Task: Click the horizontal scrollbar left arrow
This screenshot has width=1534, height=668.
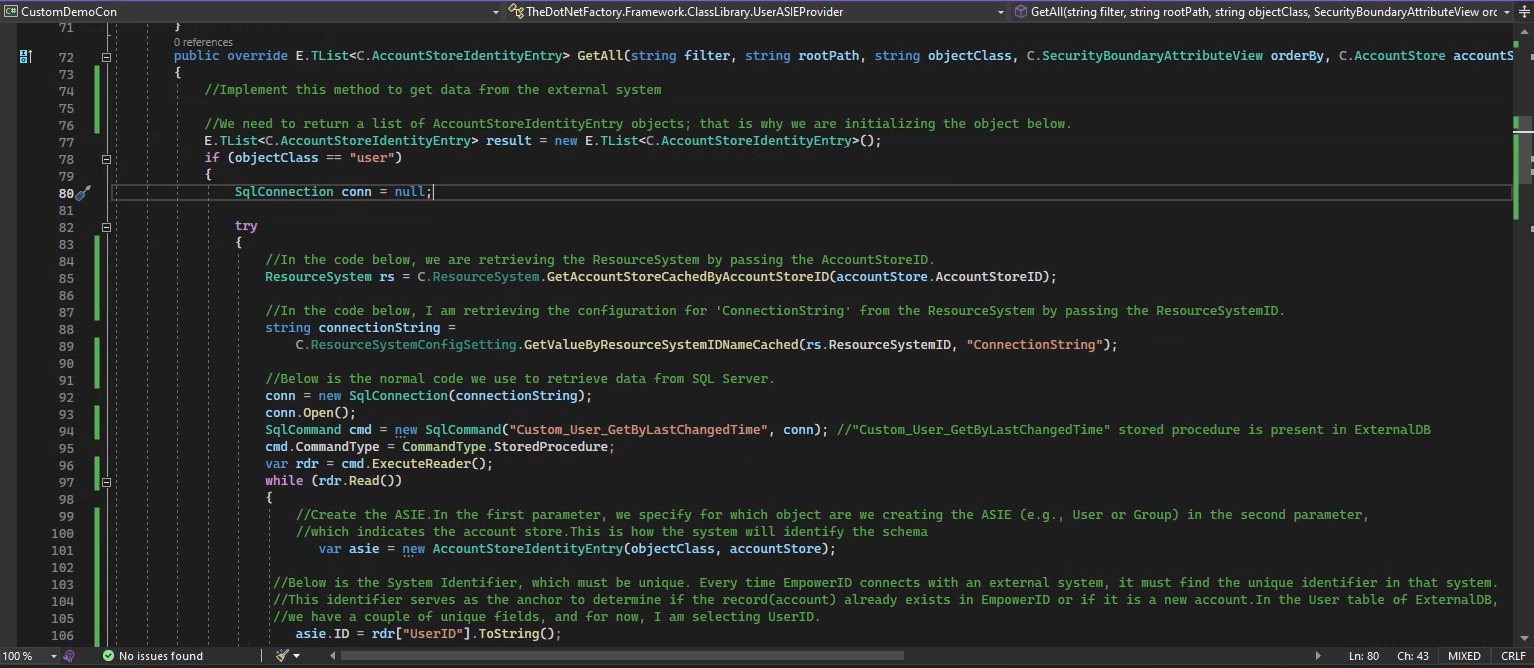Action: pyautogui.click(x=333, y=656)
